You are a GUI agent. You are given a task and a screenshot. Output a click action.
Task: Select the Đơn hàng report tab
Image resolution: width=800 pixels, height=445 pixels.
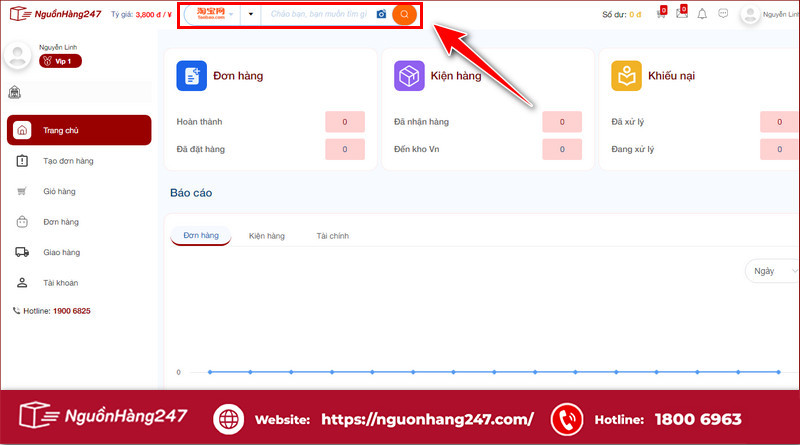pos(201,236)
